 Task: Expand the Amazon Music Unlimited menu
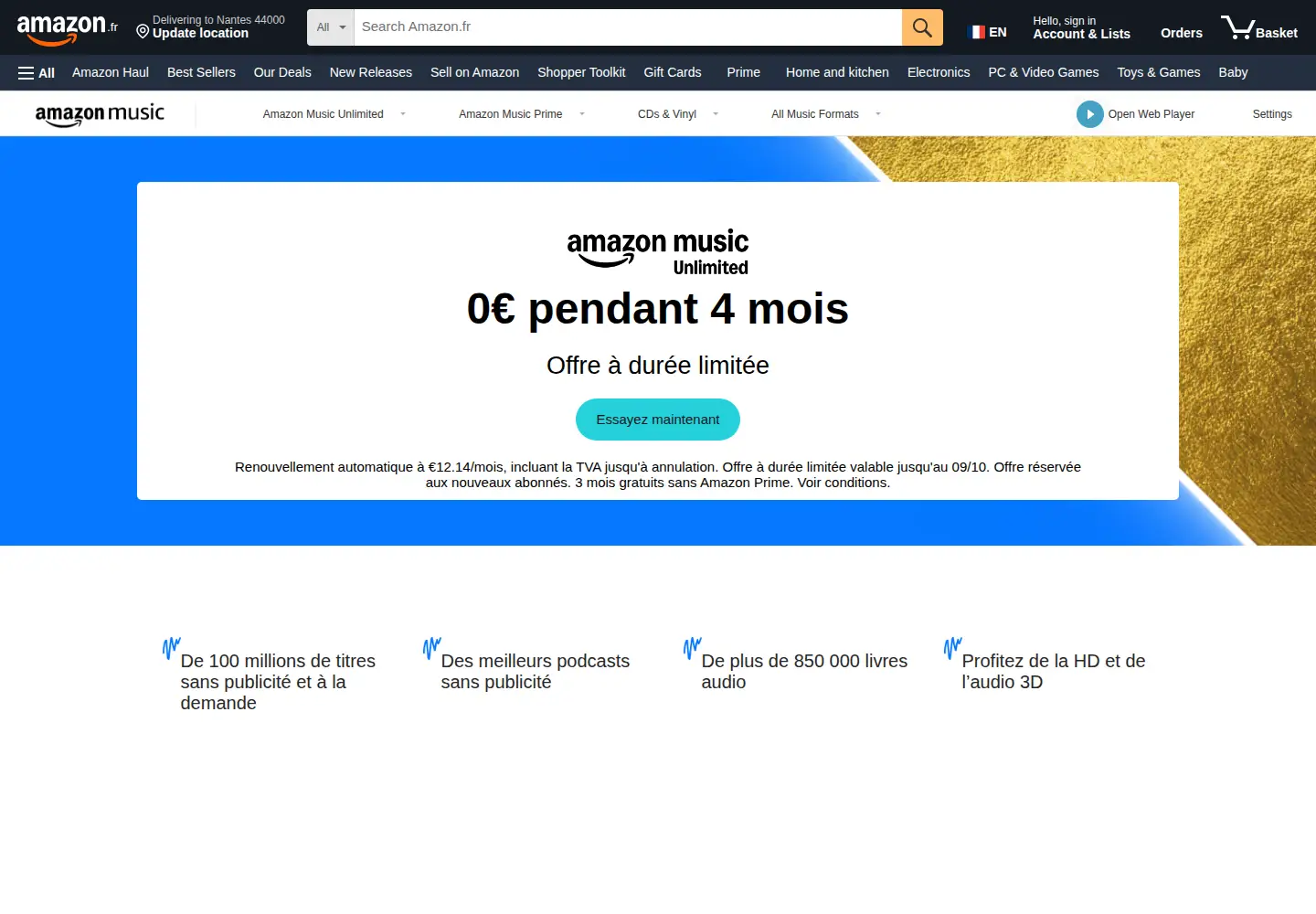[334, 114]
